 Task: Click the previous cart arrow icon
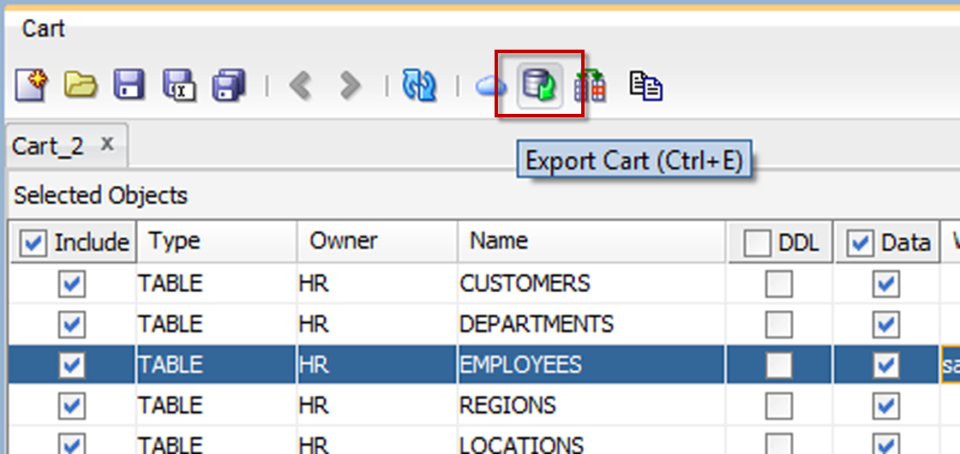click(x=301, y=86)
